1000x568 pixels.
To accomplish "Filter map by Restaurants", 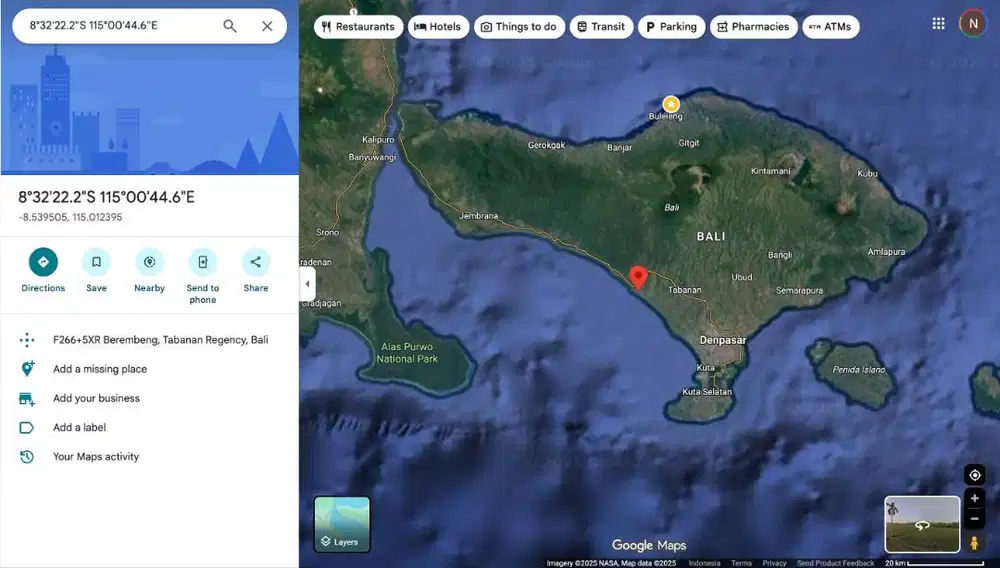I will (x=358, y=27).
